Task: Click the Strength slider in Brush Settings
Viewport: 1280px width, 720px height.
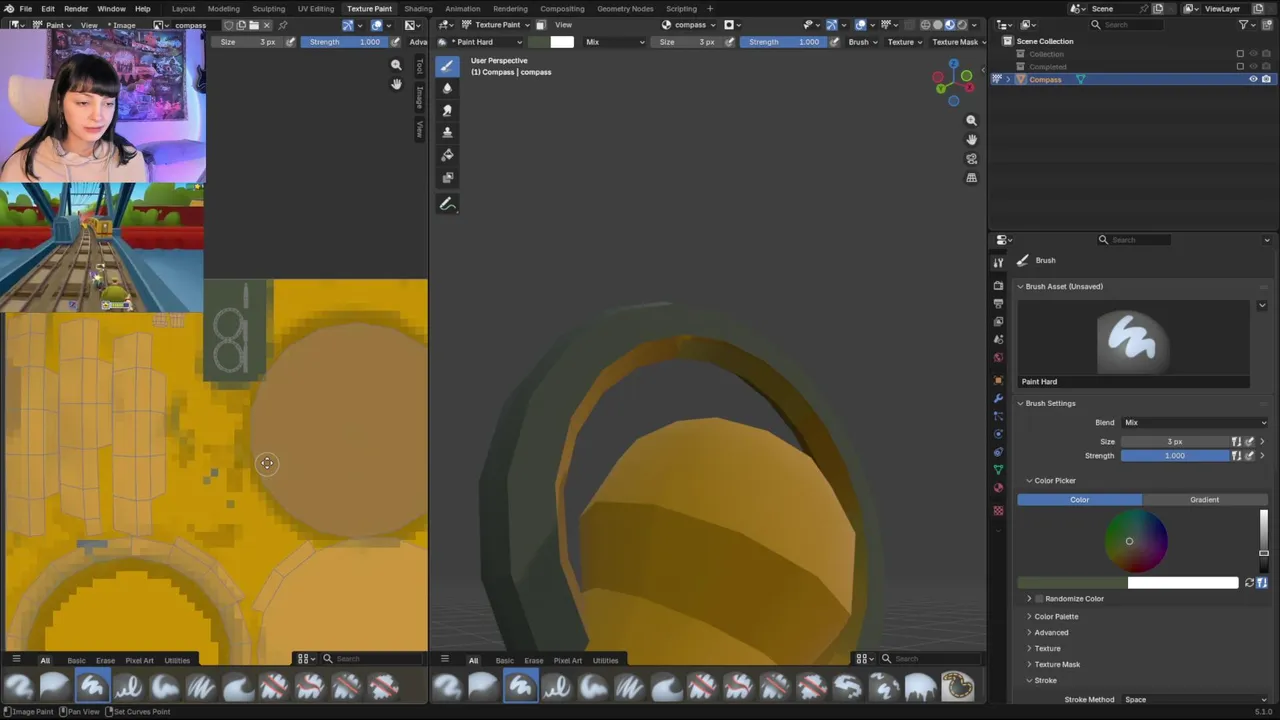Action: point(1175,456)
